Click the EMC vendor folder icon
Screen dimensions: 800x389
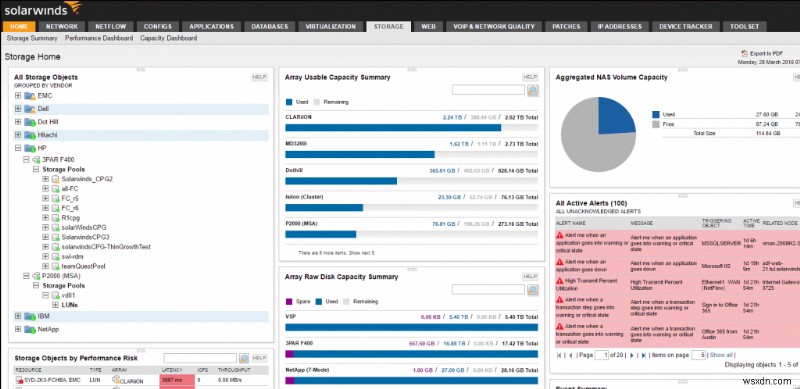click(x=30, y=96)
